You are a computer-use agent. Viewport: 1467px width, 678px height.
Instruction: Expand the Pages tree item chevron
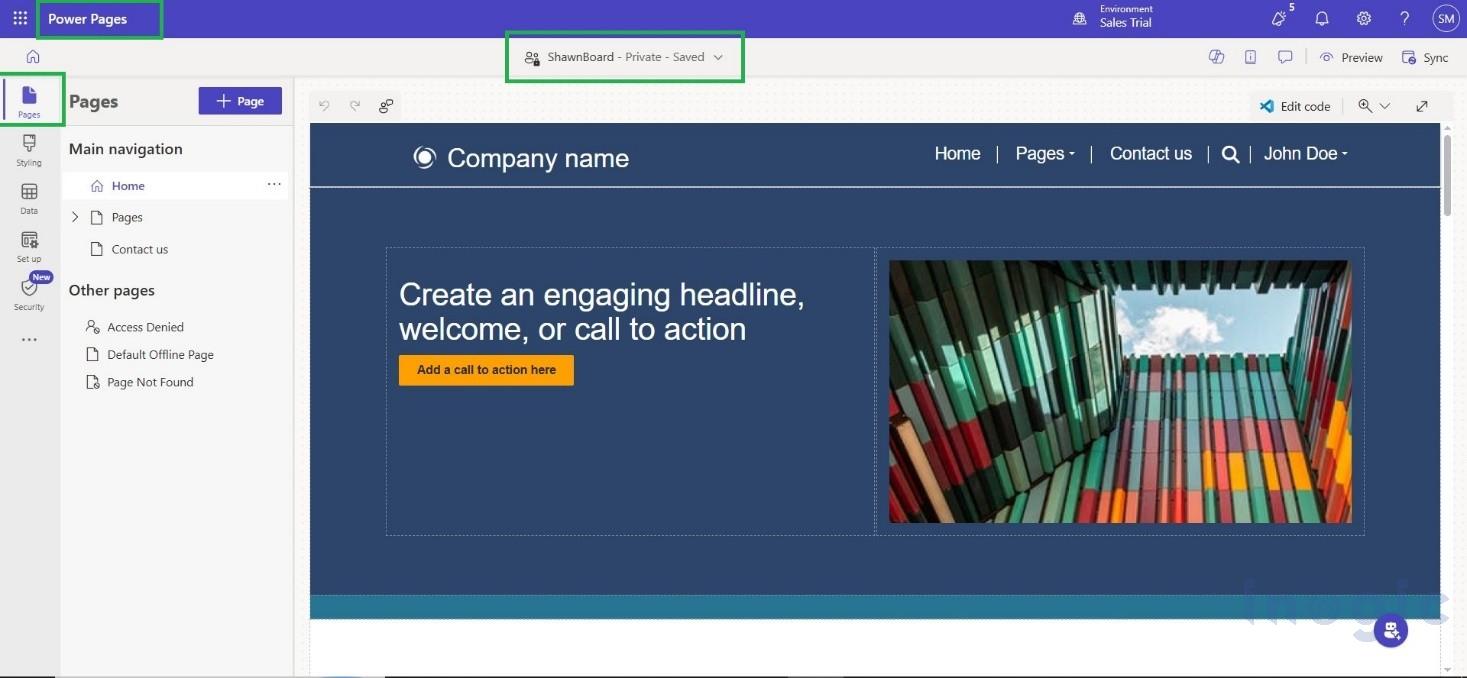[x=75, y=217]
